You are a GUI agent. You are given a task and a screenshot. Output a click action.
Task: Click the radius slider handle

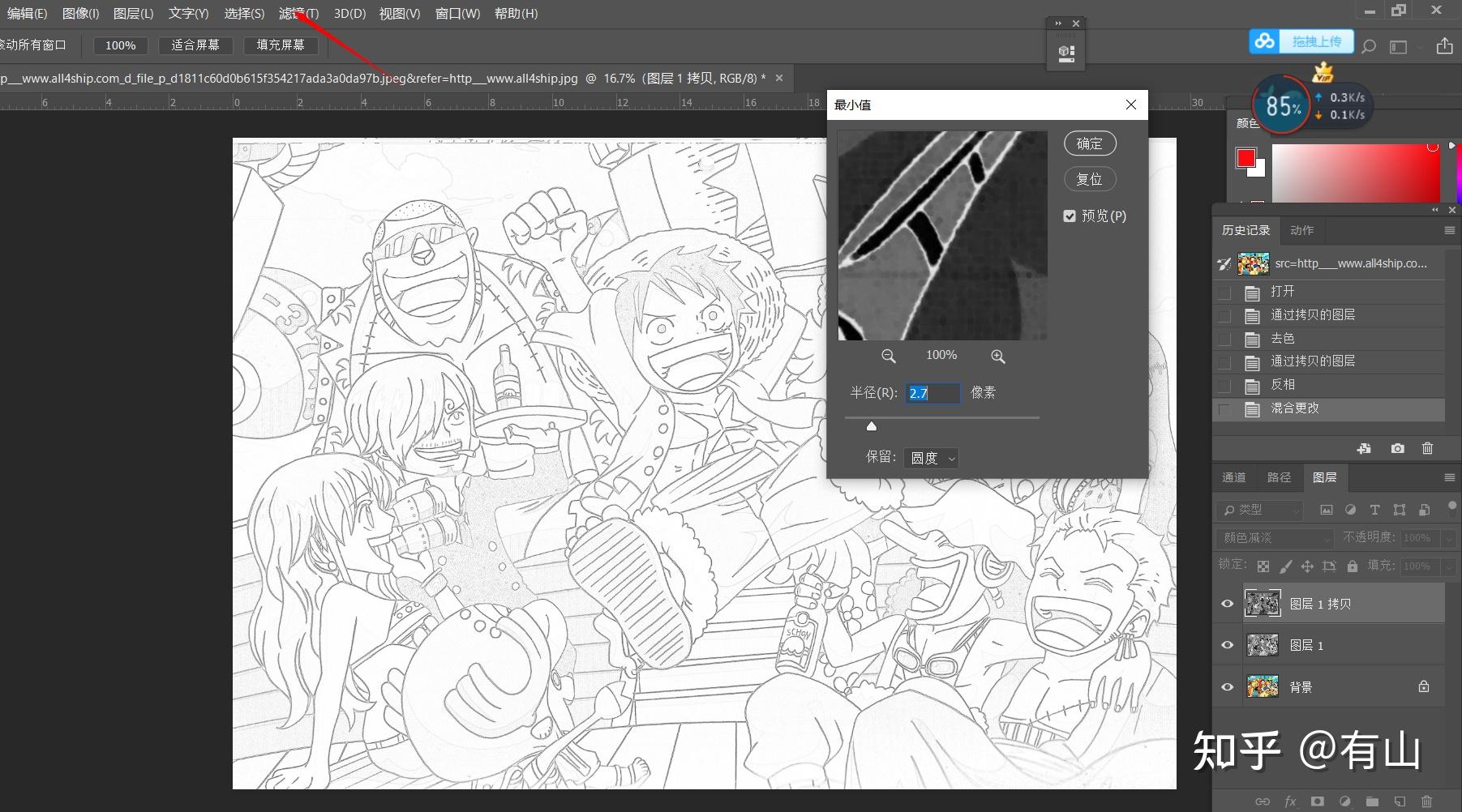coord(872,426)
